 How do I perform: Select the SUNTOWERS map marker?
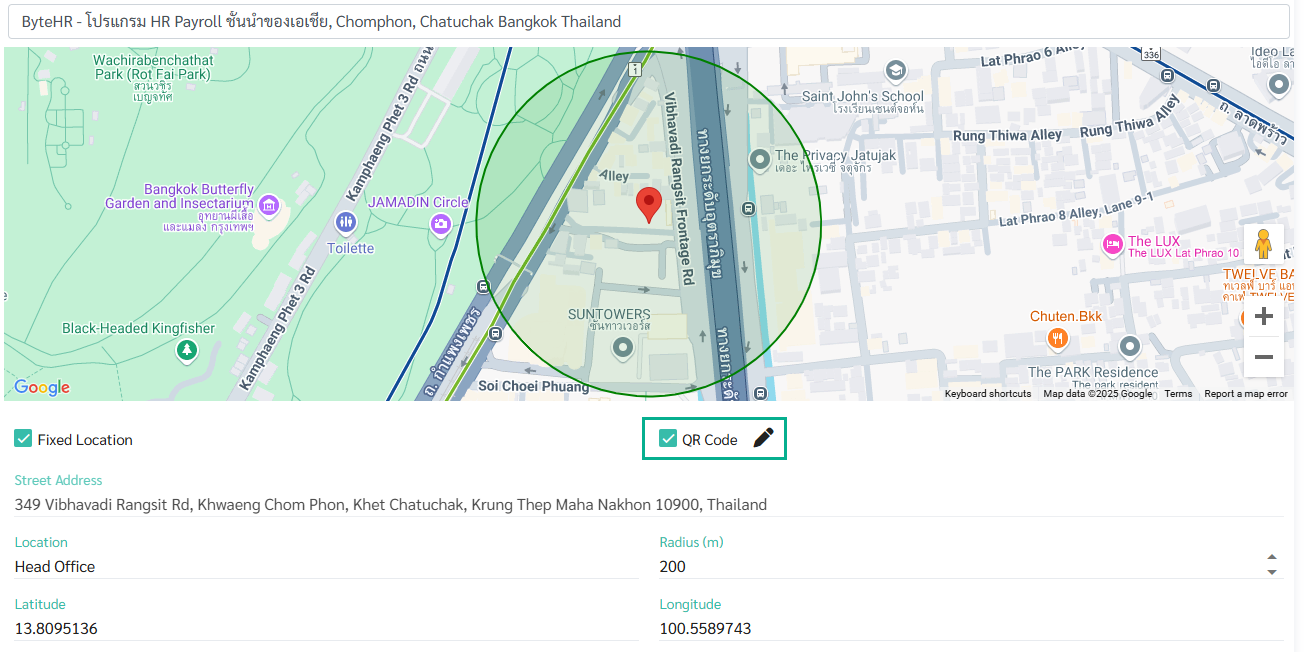(x=623, y=348)
